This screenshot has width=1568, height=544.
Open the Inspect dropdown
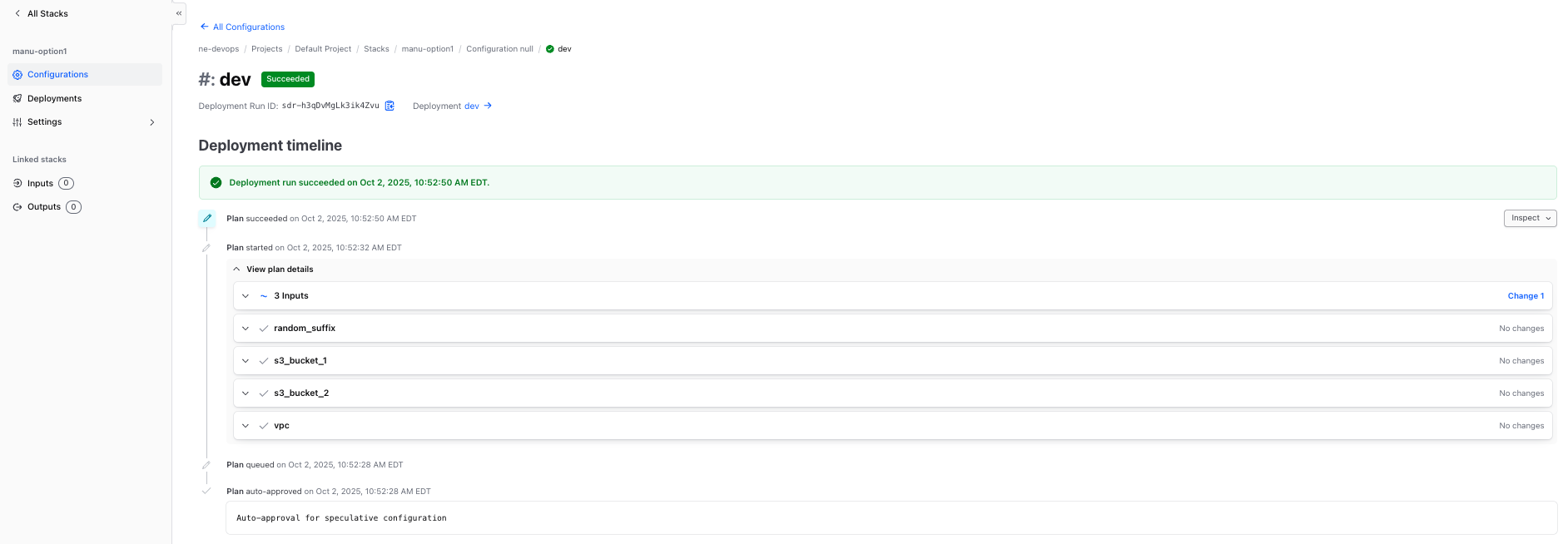pos(1530,218)
